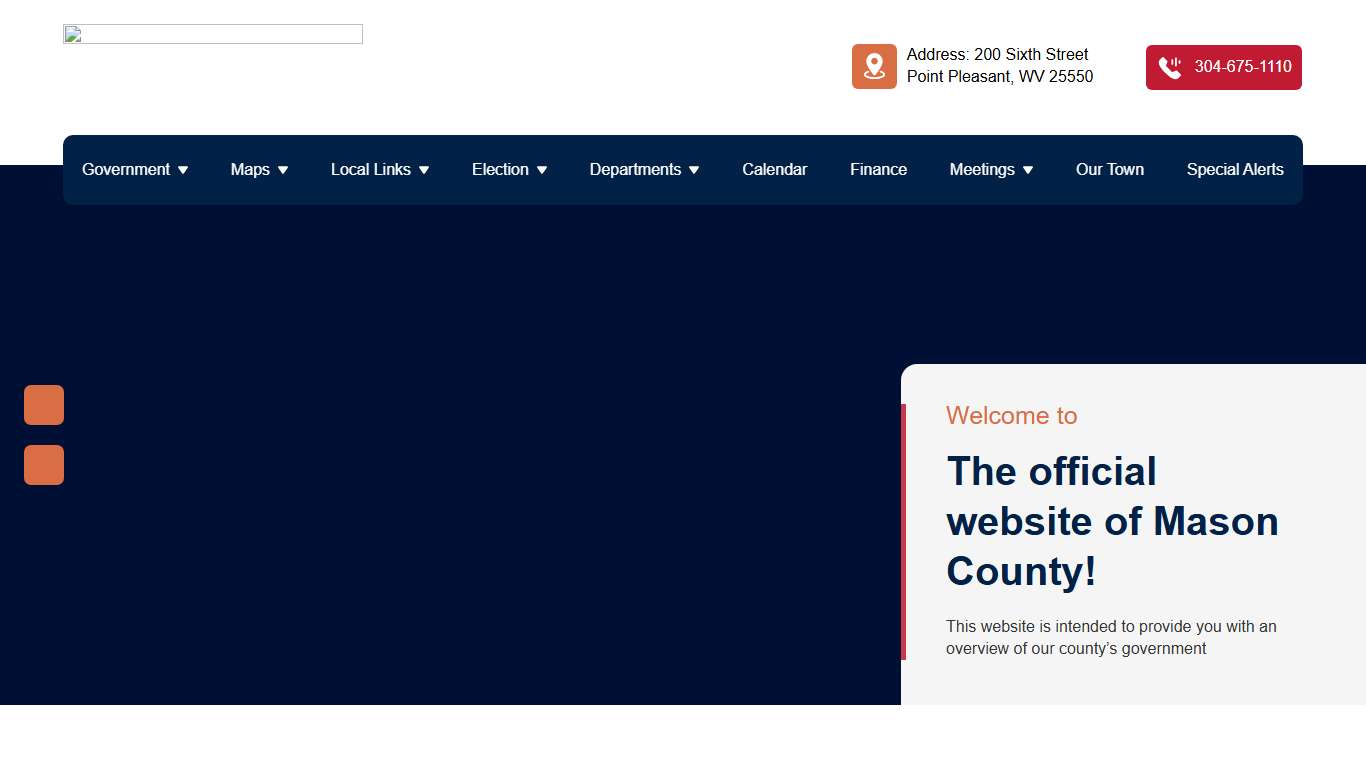Click the 200 Sixth Street address text
This screenshot has height=768, width=1366.
pyautogui.click(x=998, y=55)
